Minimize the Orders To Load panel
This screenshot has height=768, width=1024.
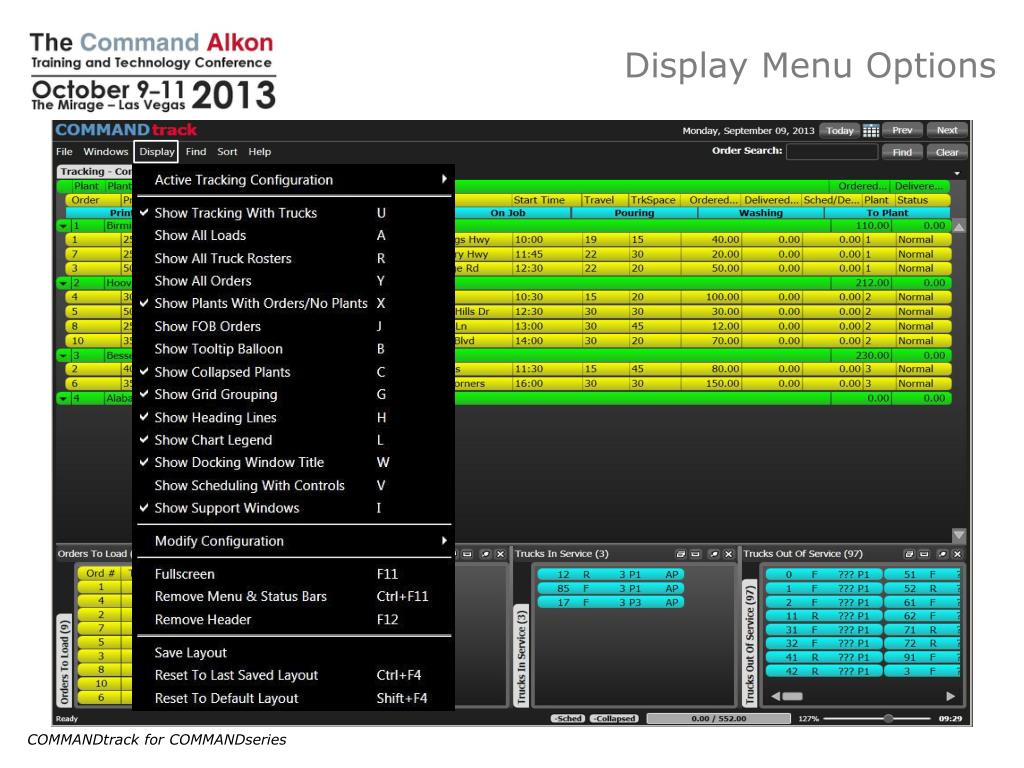click(x=467, y=554)
